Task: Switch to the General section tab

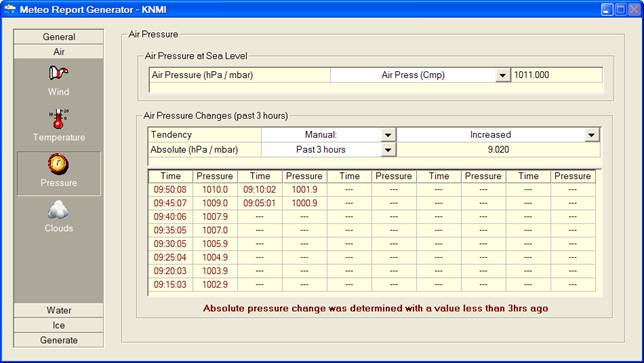Action: tap(59, 37)
